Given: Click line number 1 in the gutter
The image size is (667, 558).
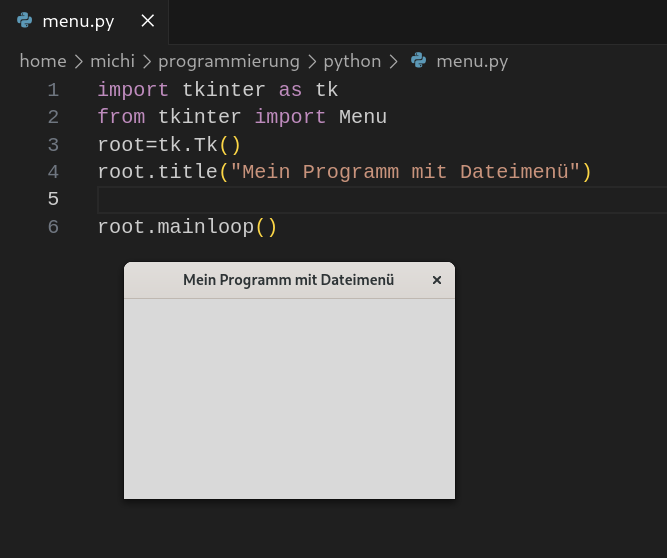Looking at the screenshot, I should pos(53,90).
